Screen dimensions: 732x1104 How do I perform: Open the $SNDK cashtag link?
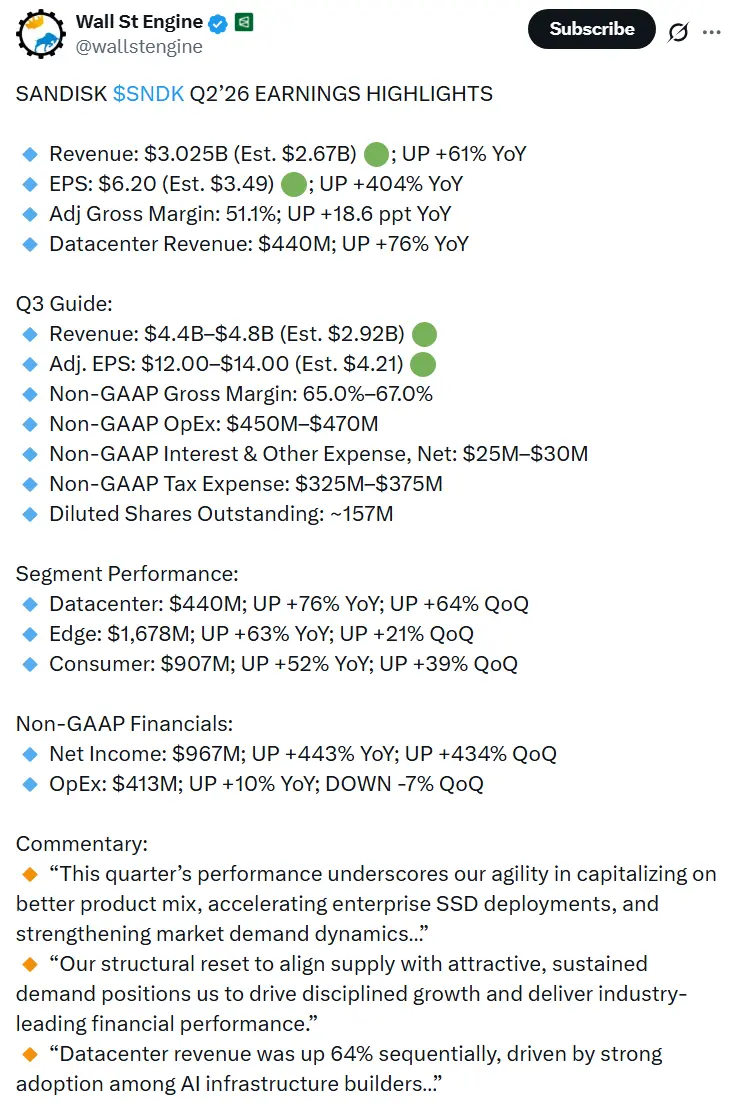148,94
